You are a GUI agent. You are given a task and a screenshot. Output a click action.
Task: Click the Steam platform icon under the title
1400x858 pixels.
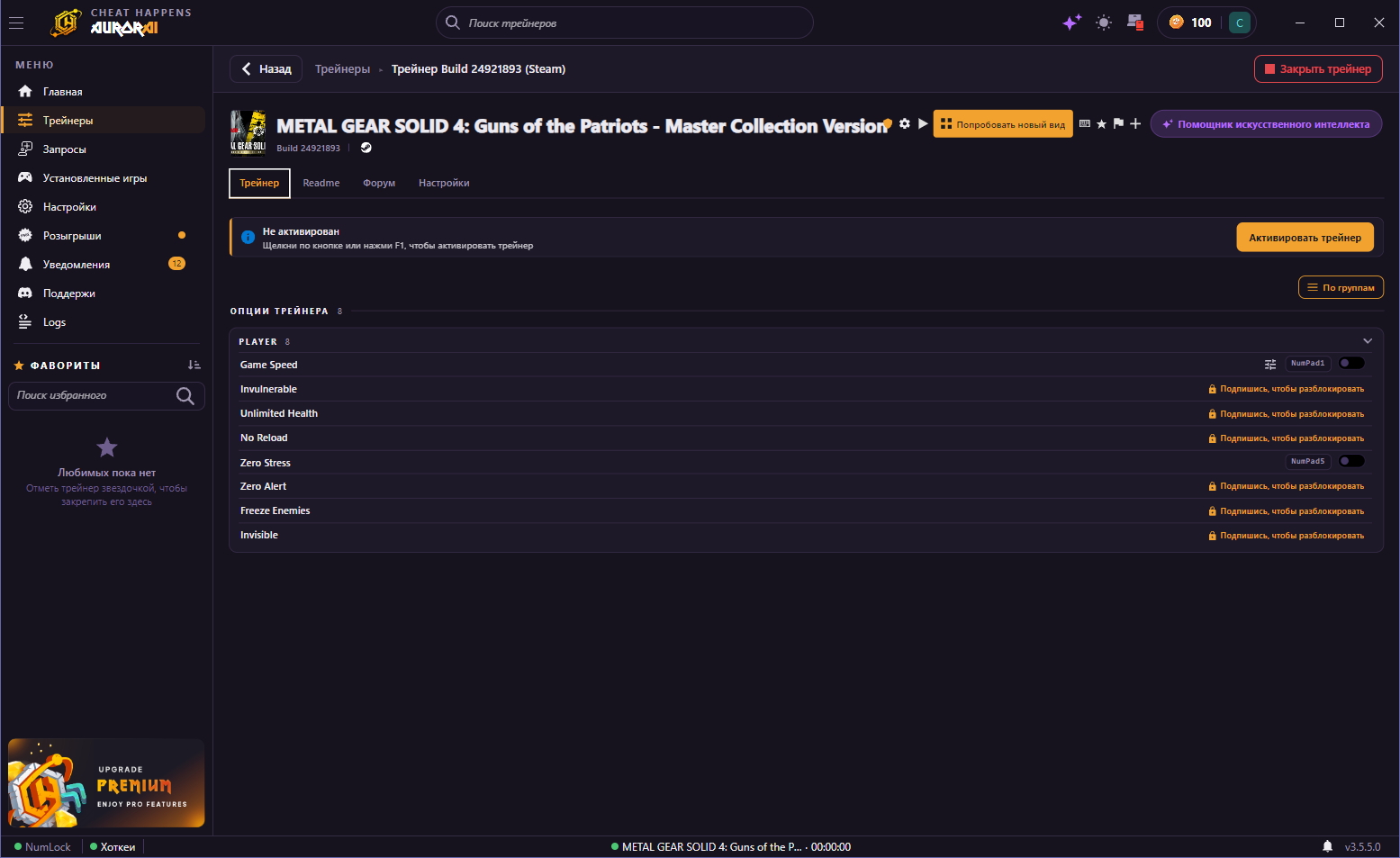[366, 148]
